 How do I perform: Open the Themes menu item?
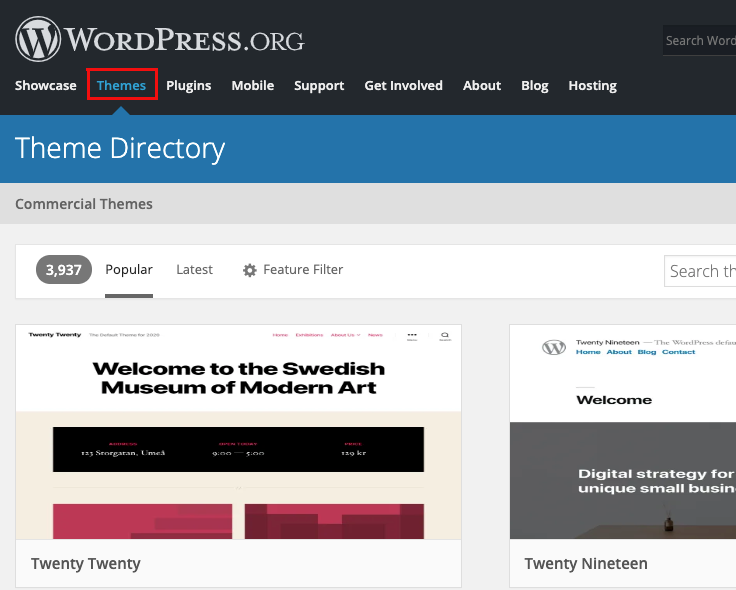[x=122, y=85]
